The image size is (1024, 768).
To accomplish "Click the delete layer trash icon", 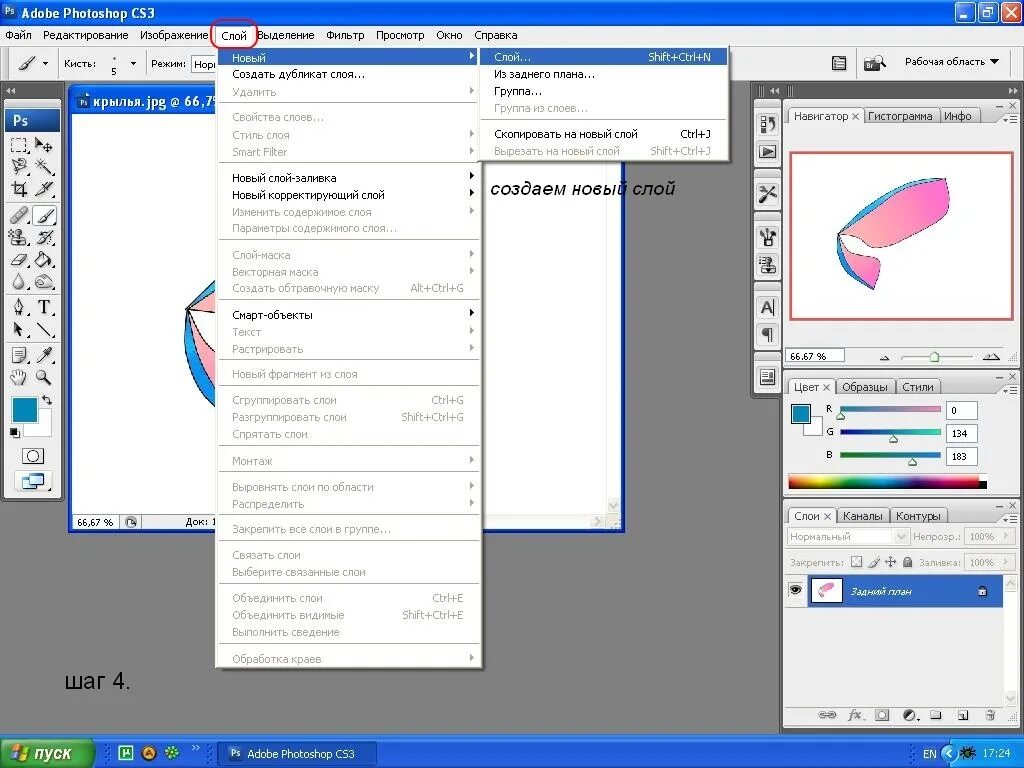I will (990, 715).
